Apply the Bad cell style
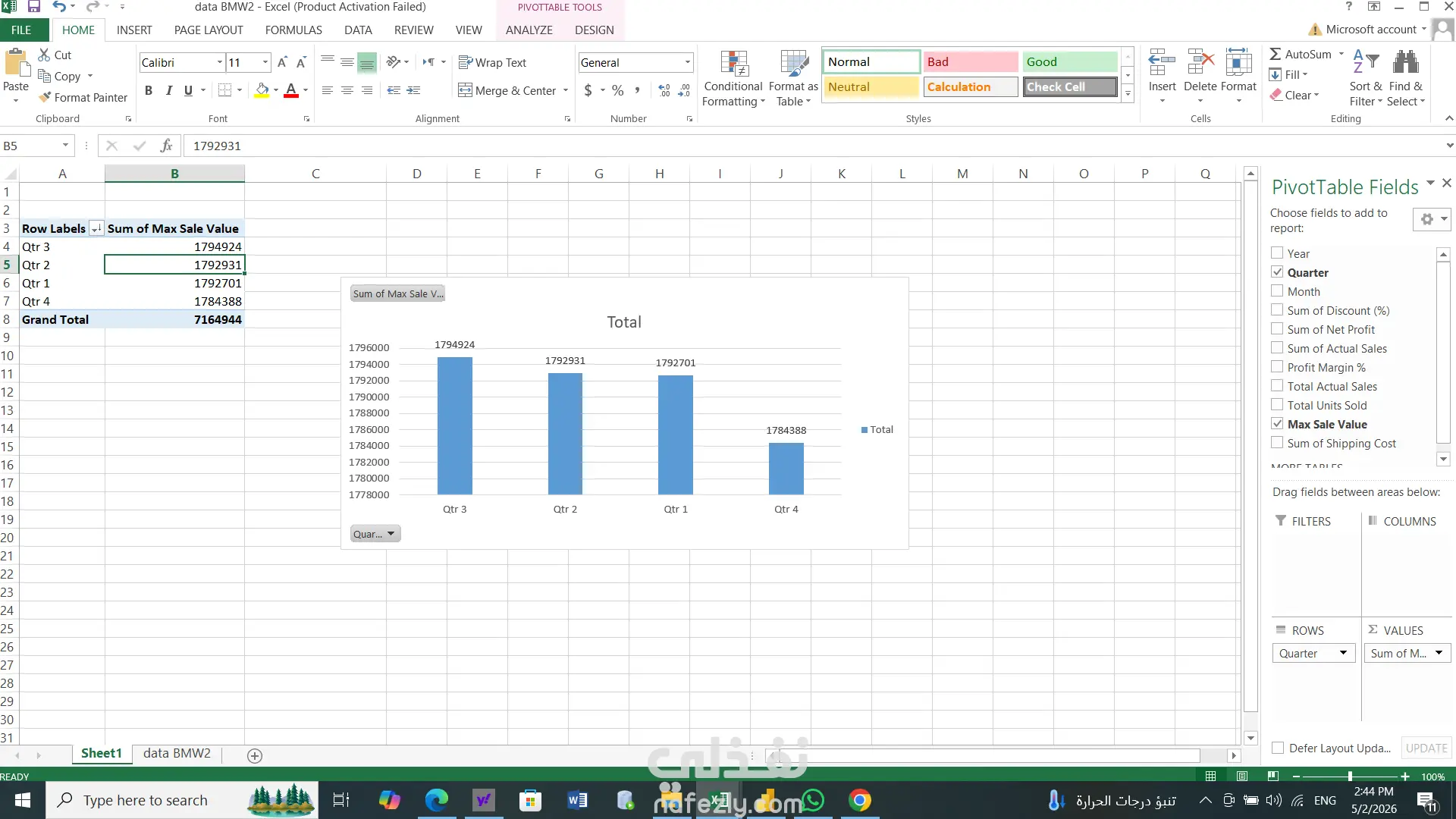The height and width of the screenshot is (819, 1456). 970,61
